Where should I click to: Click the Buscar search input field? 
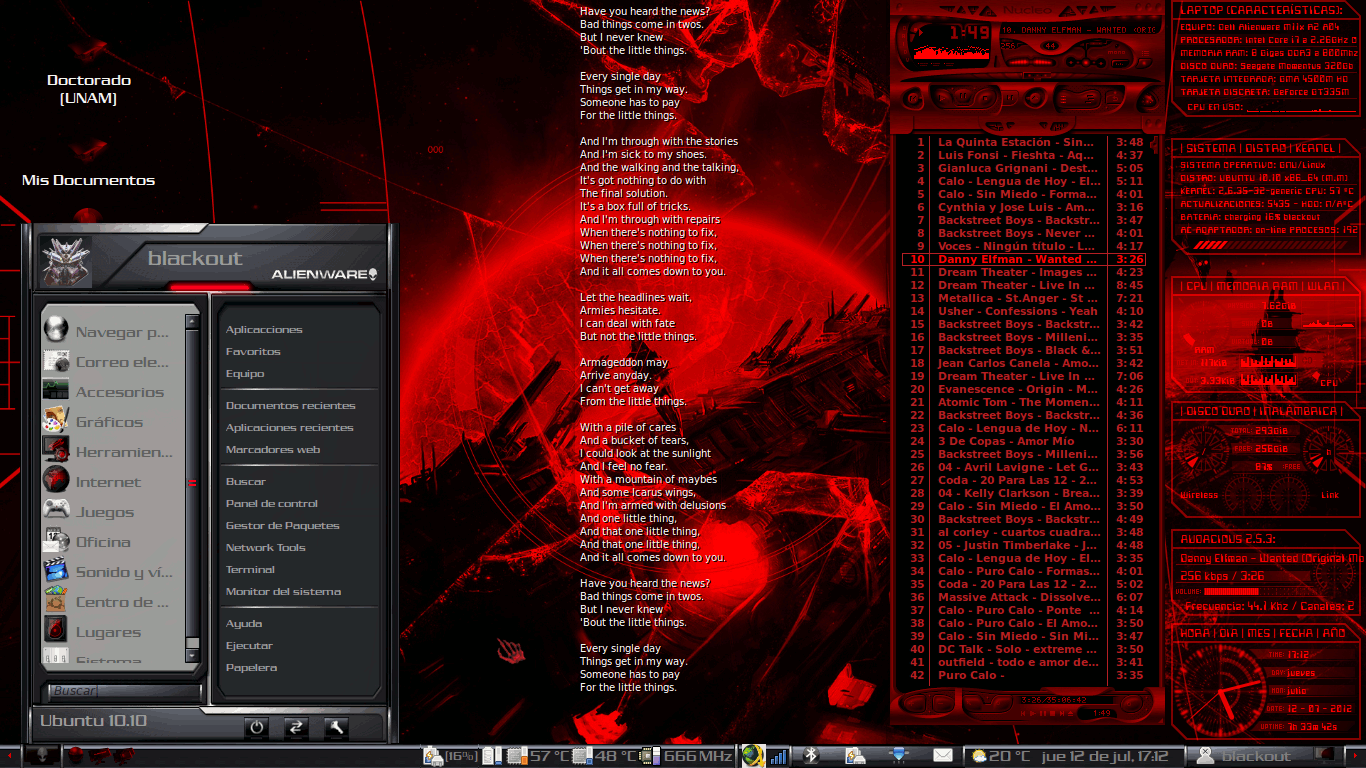point(124,691)
